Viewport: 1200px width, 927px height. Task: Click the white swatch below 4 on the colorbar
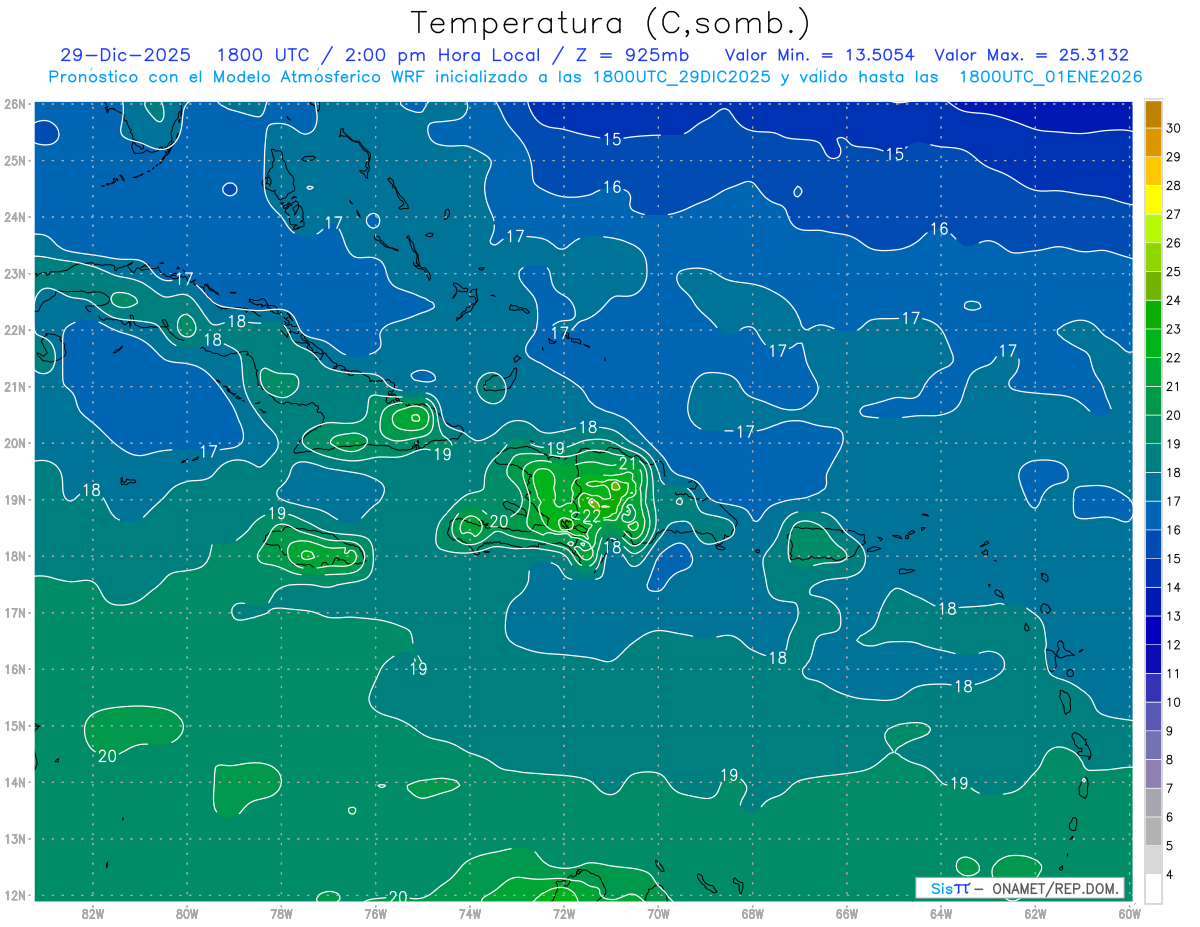pos(1153,888)
